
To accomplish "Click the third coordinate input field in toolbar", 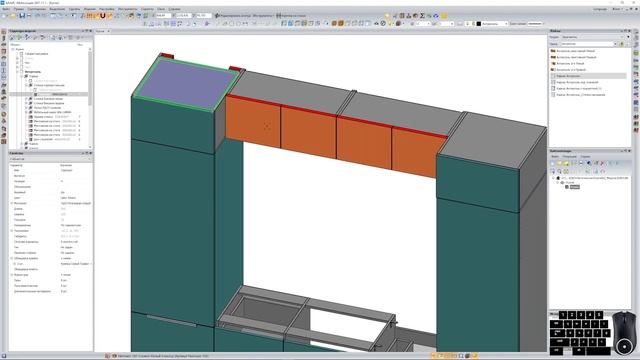I will 204,16.
